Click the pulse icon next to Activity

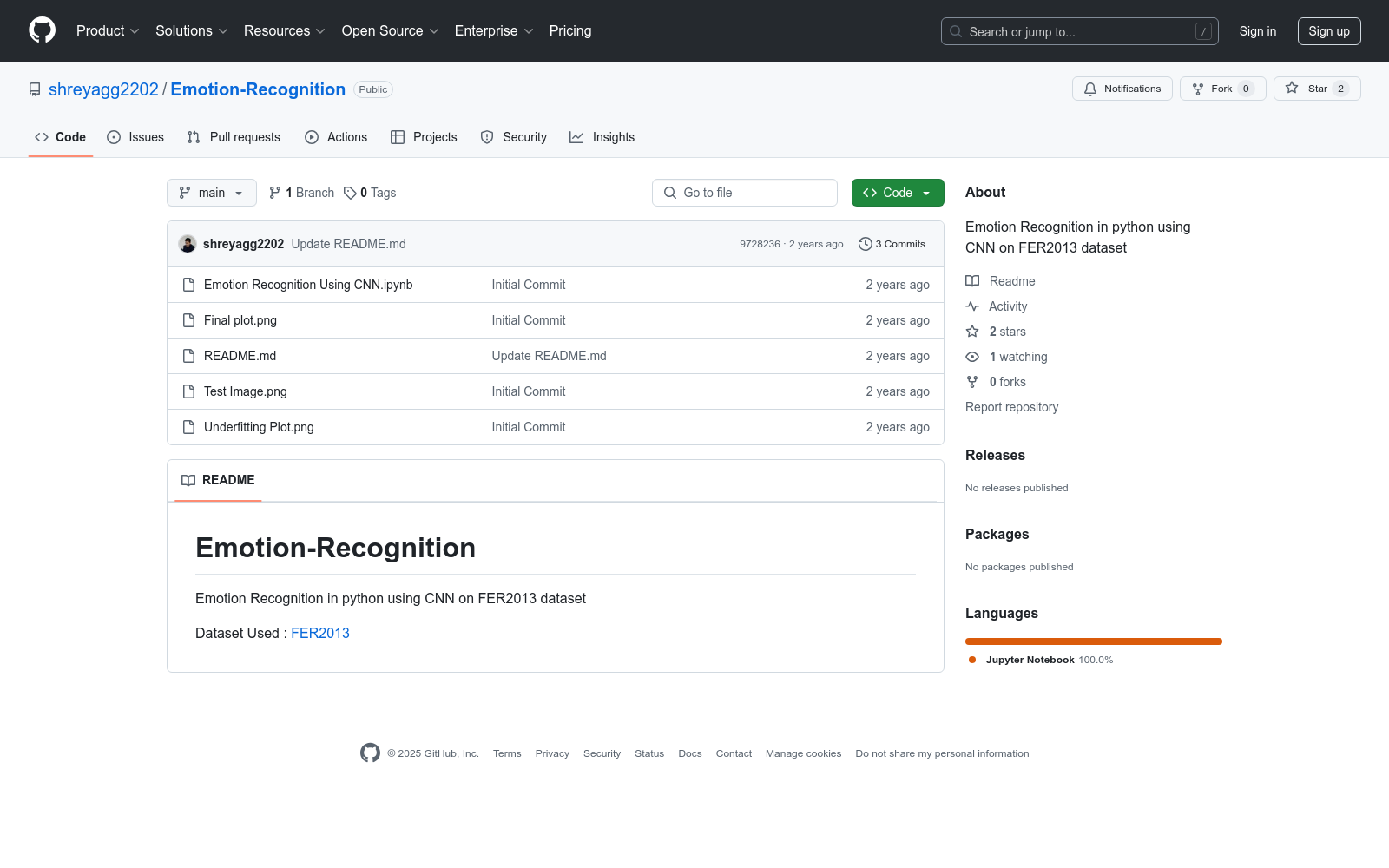[972, 306]
